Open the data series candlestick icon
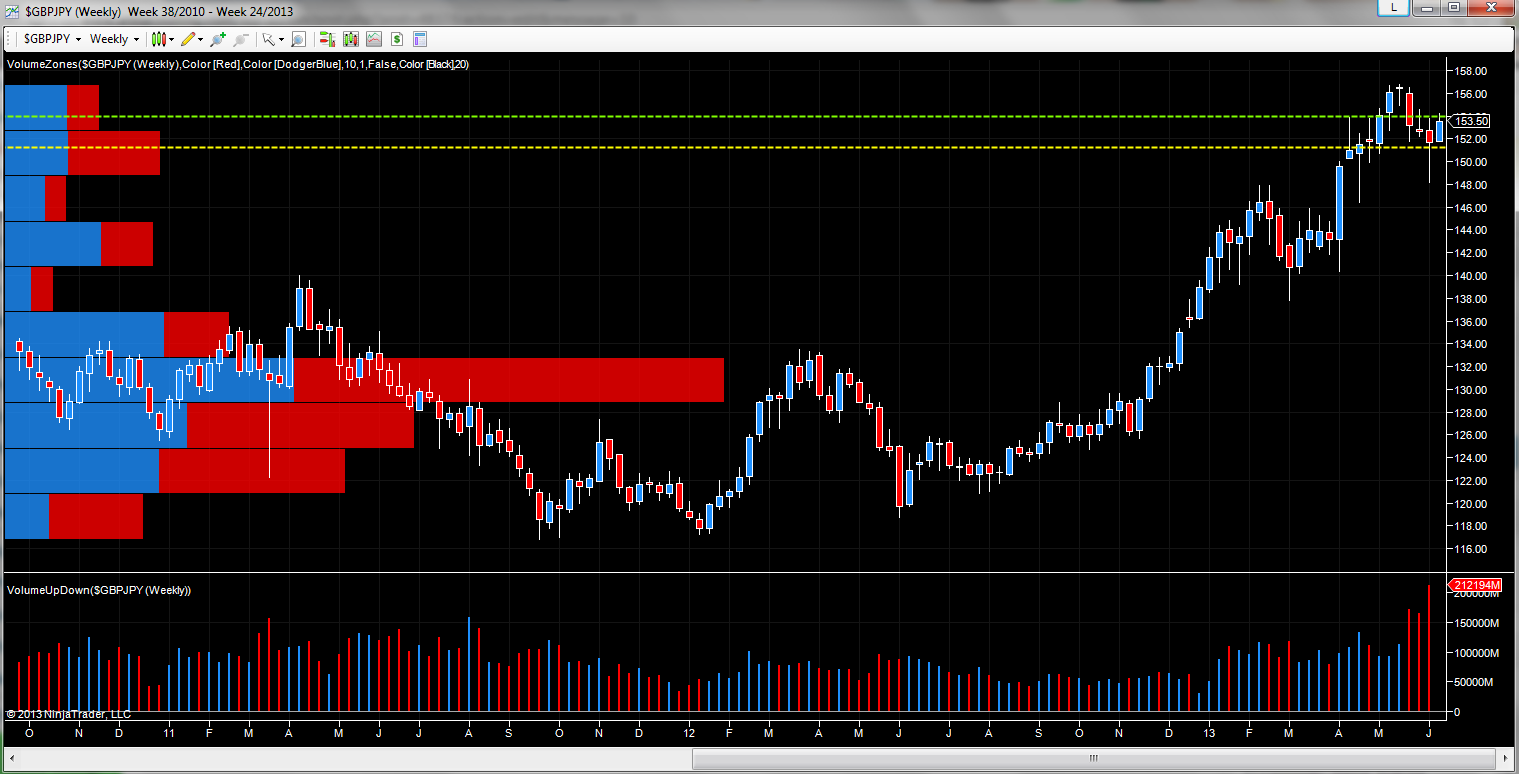The height and width of the screenshot is (774, 1519). (350, 39)
